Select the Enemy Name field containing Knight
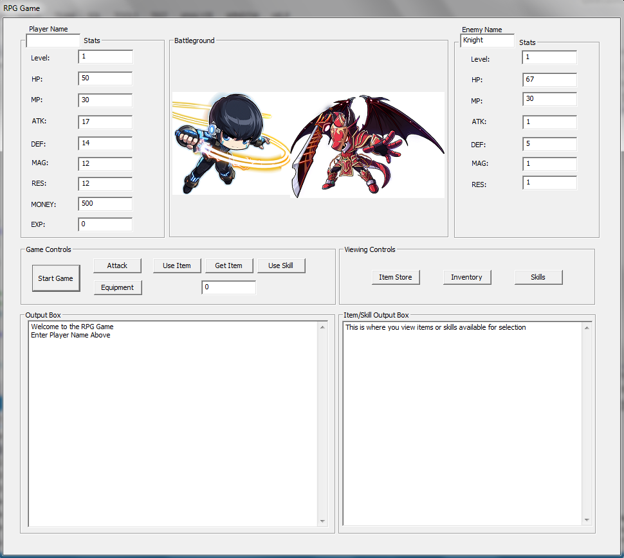This screenshot has width=624, height=558. click(487, 40)
